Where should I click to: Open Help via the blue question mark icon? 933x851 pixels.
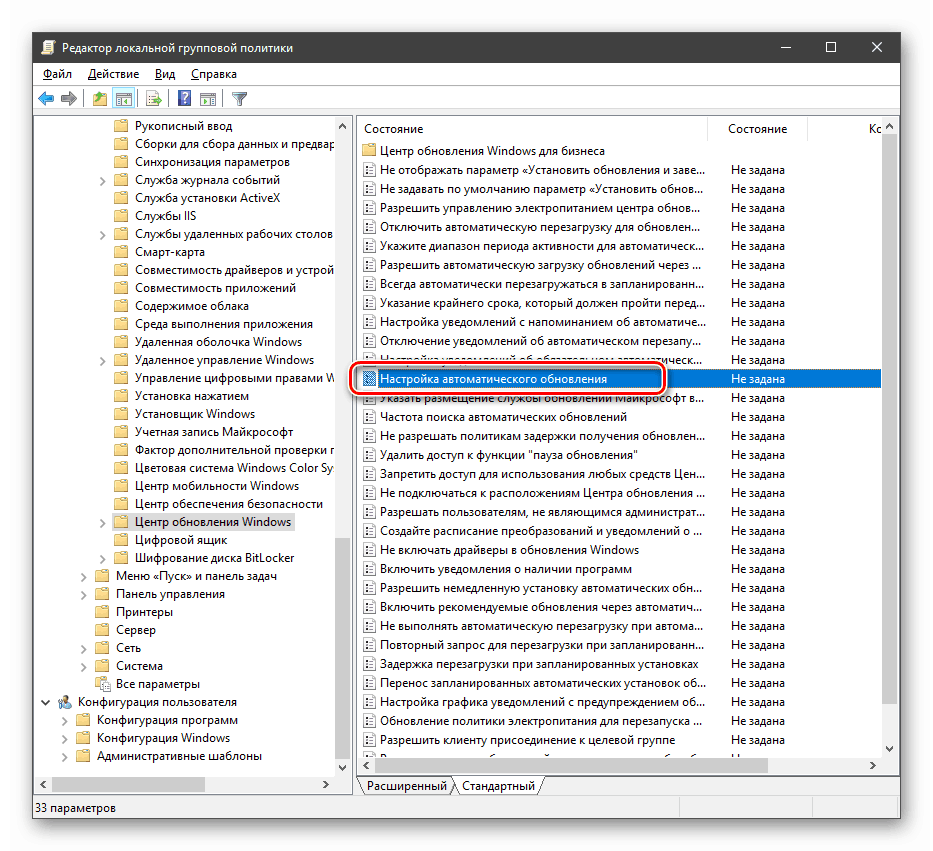(185, 98)
